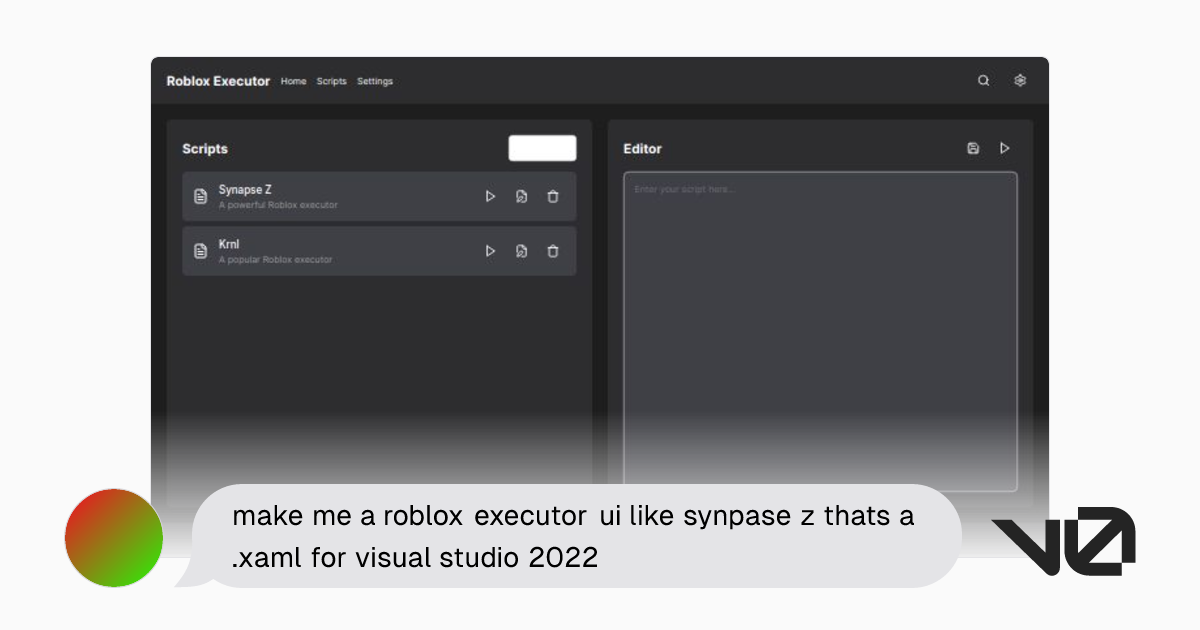
Task: Click the edit file icon for Synapse Z
Action: pyautogui.click(x=521, y=196)
